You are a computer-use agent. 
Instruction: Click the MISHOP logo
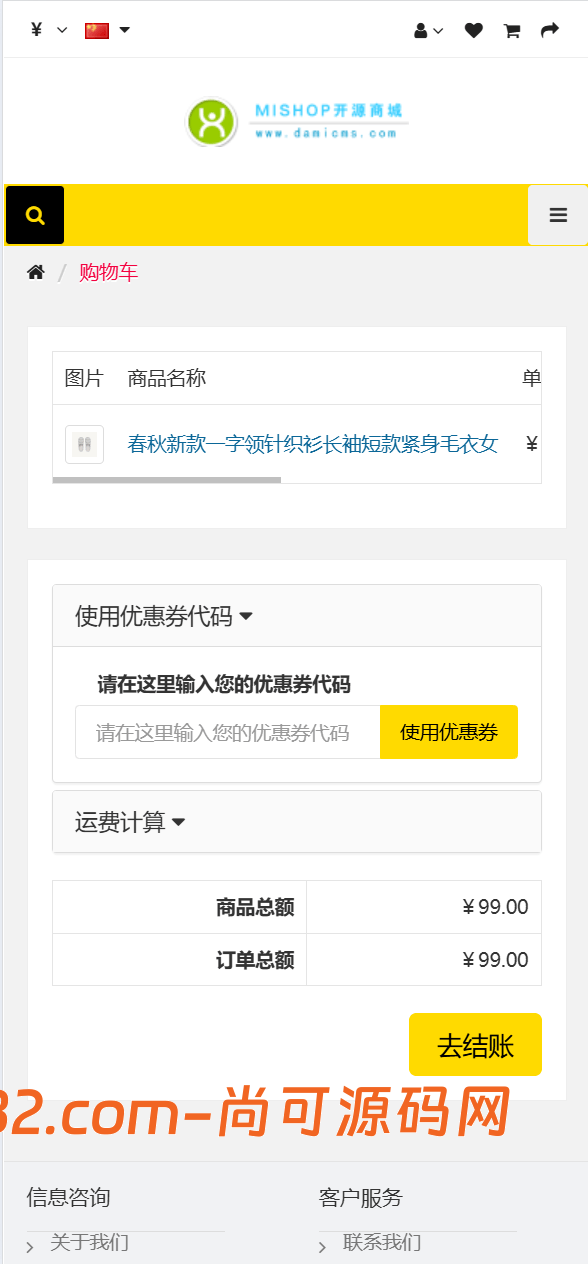coord(294,120)
